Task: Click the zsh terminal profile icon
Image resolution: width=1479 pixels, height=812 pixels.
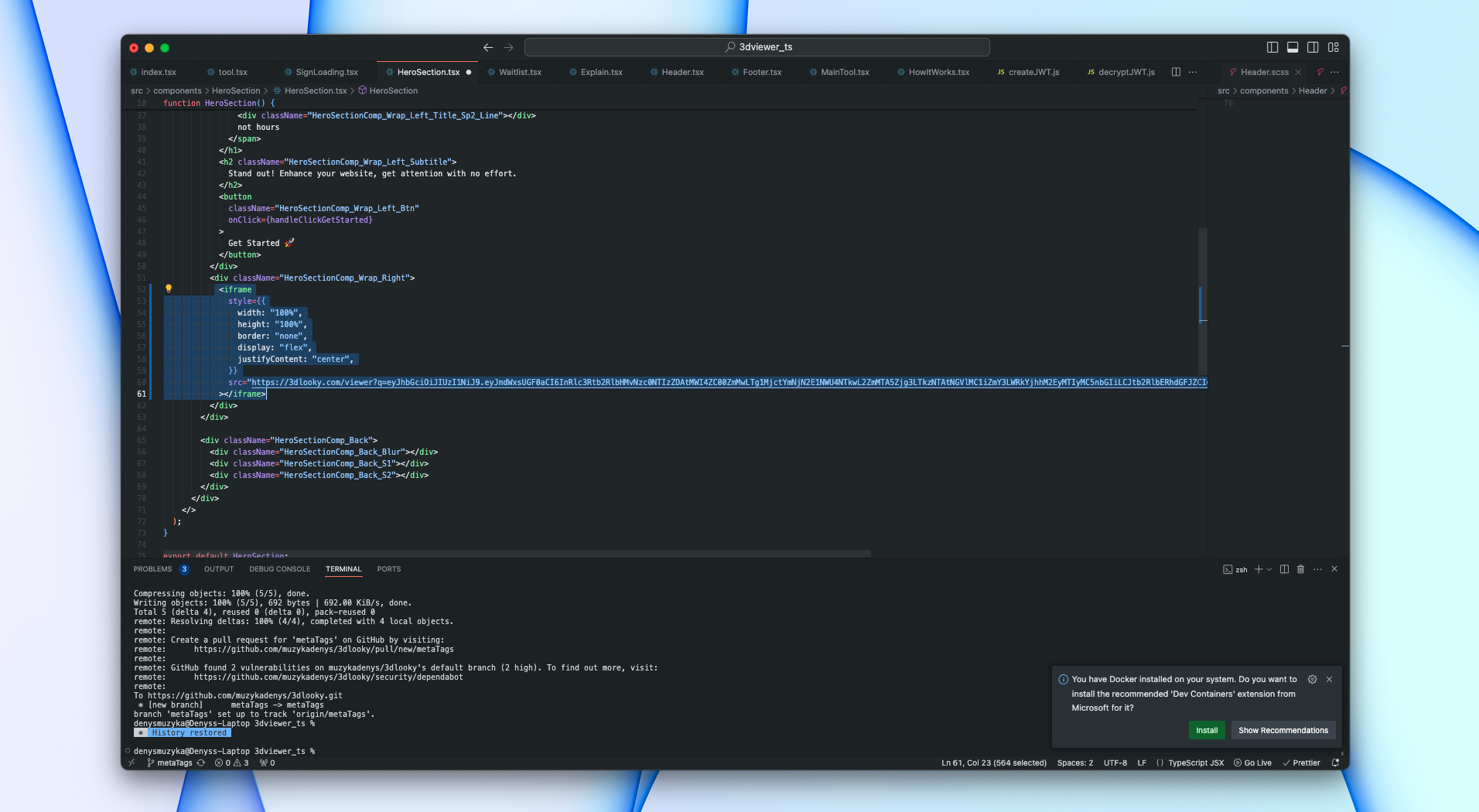Action: 1228,569
